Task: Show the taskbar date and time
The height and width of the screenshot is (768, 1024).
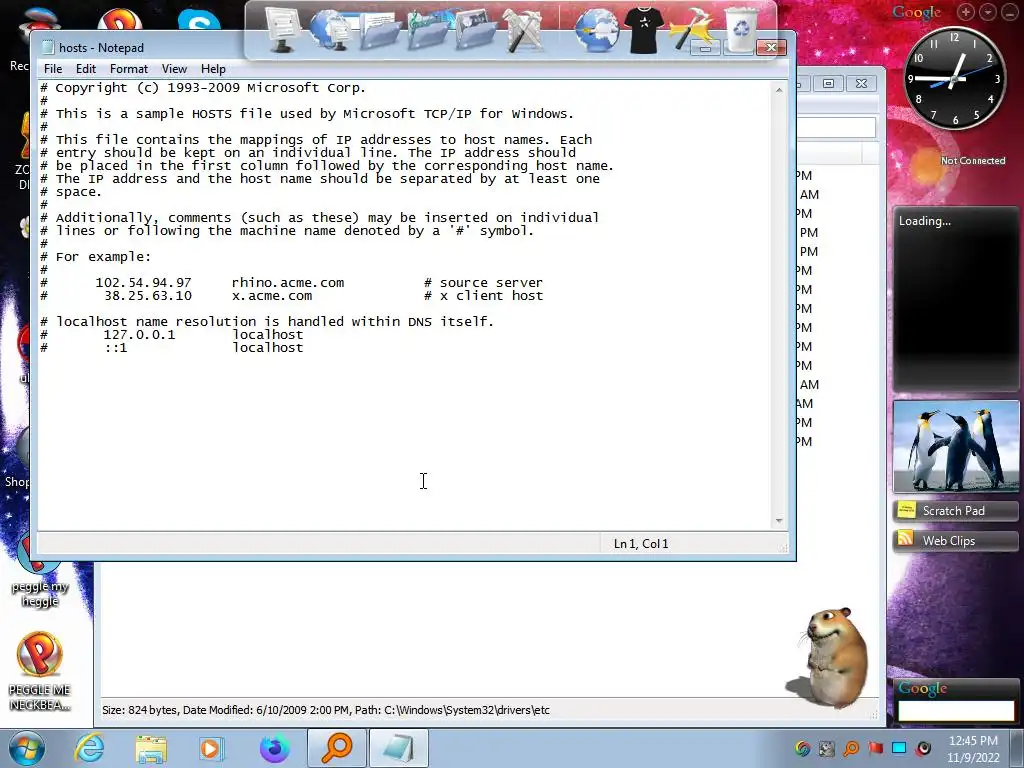Action: pyautogui.click(x=973, y=749)
